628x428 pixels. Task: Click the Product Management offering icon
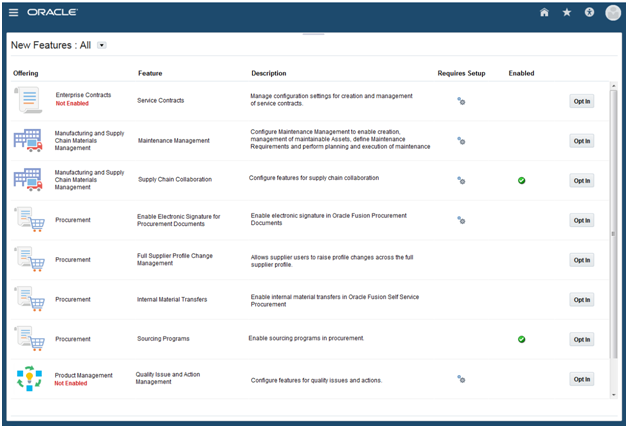[29, 378]
